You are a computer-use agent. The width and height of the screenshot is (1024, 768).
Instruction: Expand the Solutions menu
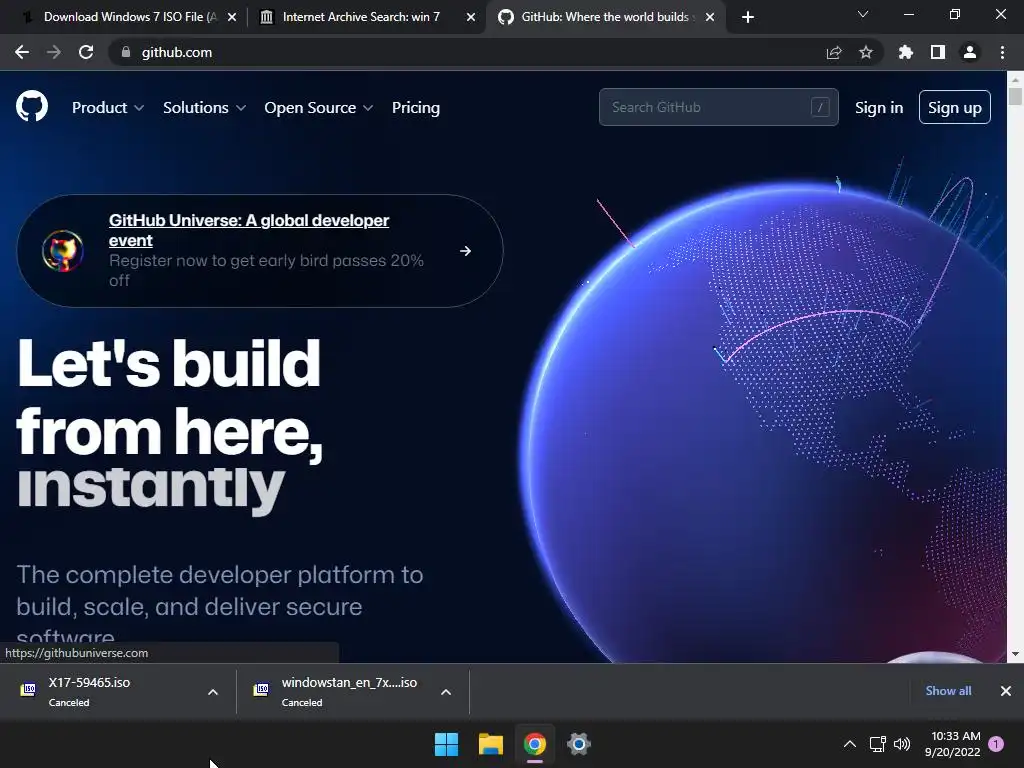point(204,108)
